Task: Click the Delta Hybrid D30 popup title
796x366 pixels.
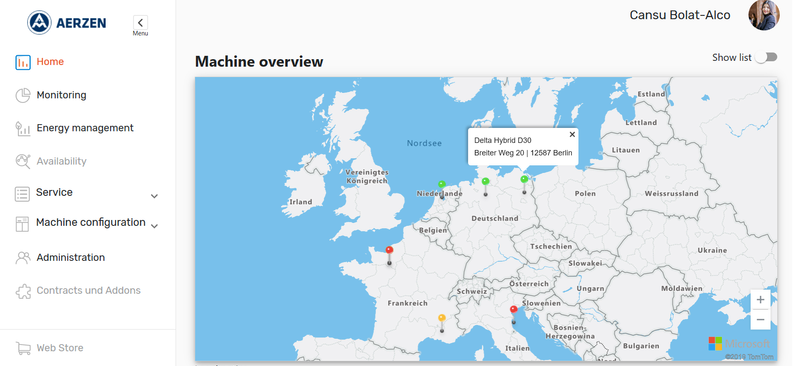Action: pyautogui.click(x=503, y=140)
